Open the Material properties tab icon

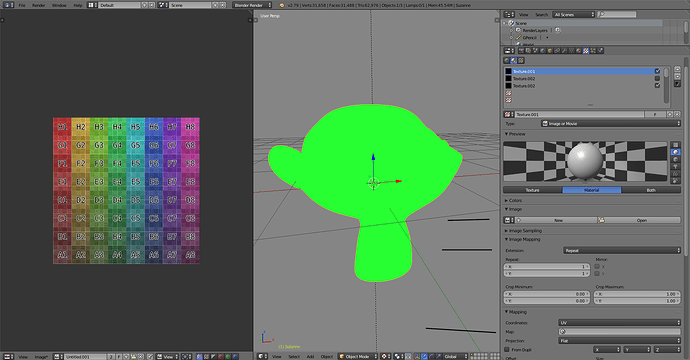click(579, 51)
